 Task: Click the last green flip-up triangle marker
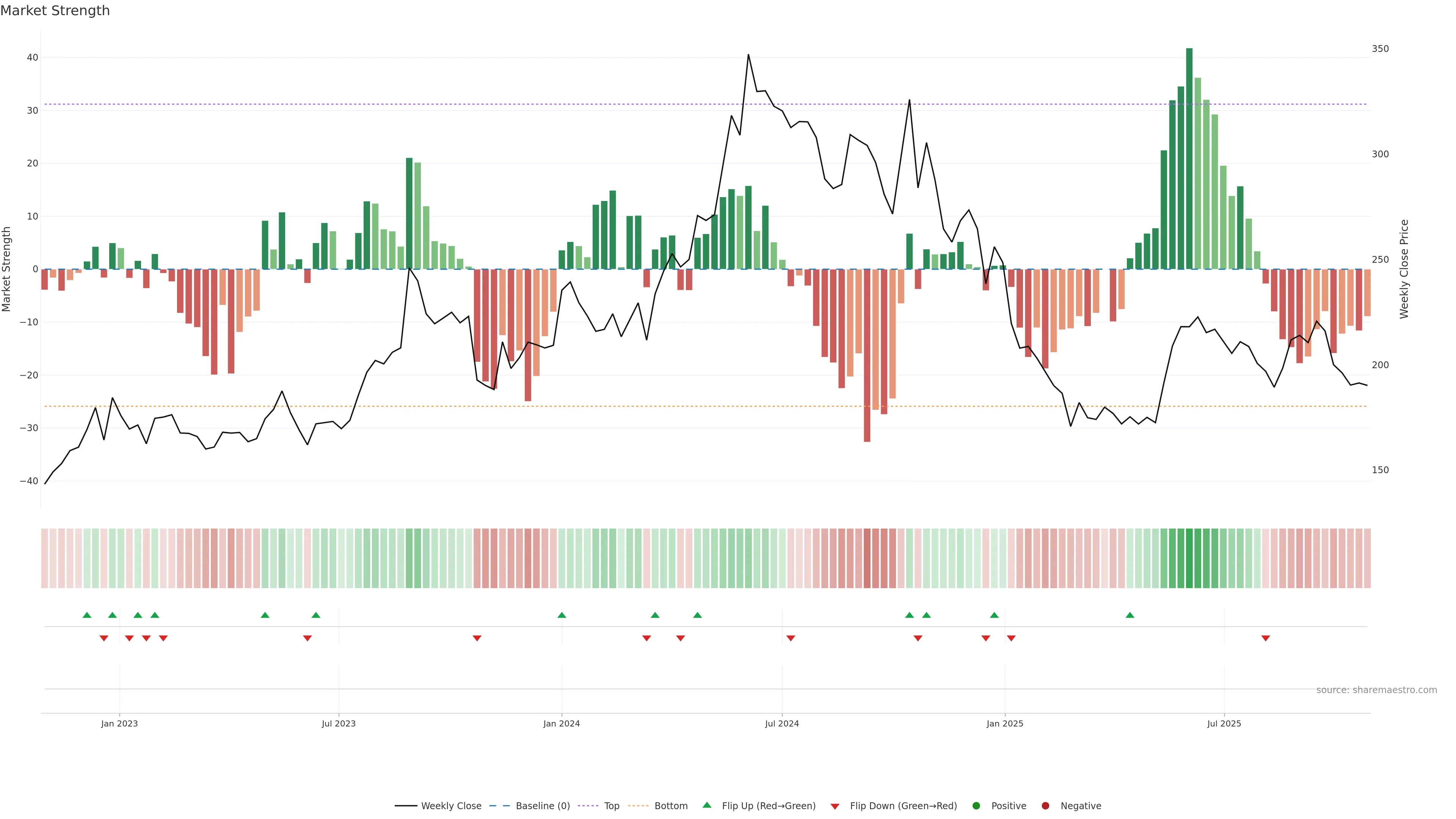(x=1130, y=615)
